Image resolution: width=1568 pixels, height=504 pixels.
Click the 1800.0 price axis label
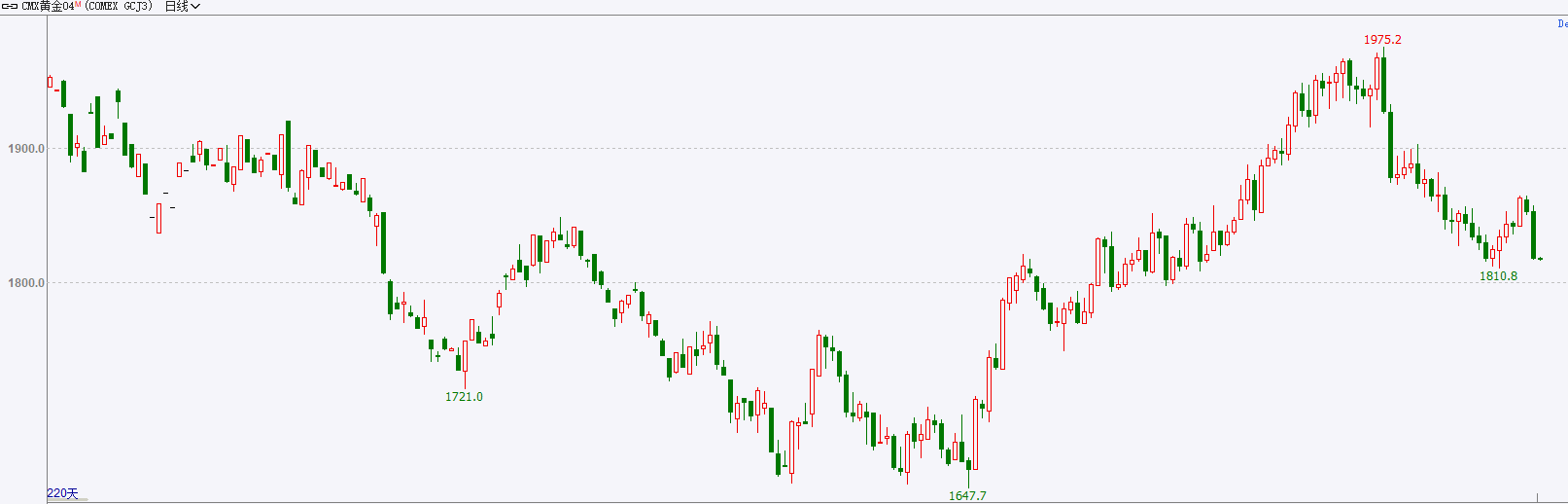pyautogui.click(x=26, y=283)
